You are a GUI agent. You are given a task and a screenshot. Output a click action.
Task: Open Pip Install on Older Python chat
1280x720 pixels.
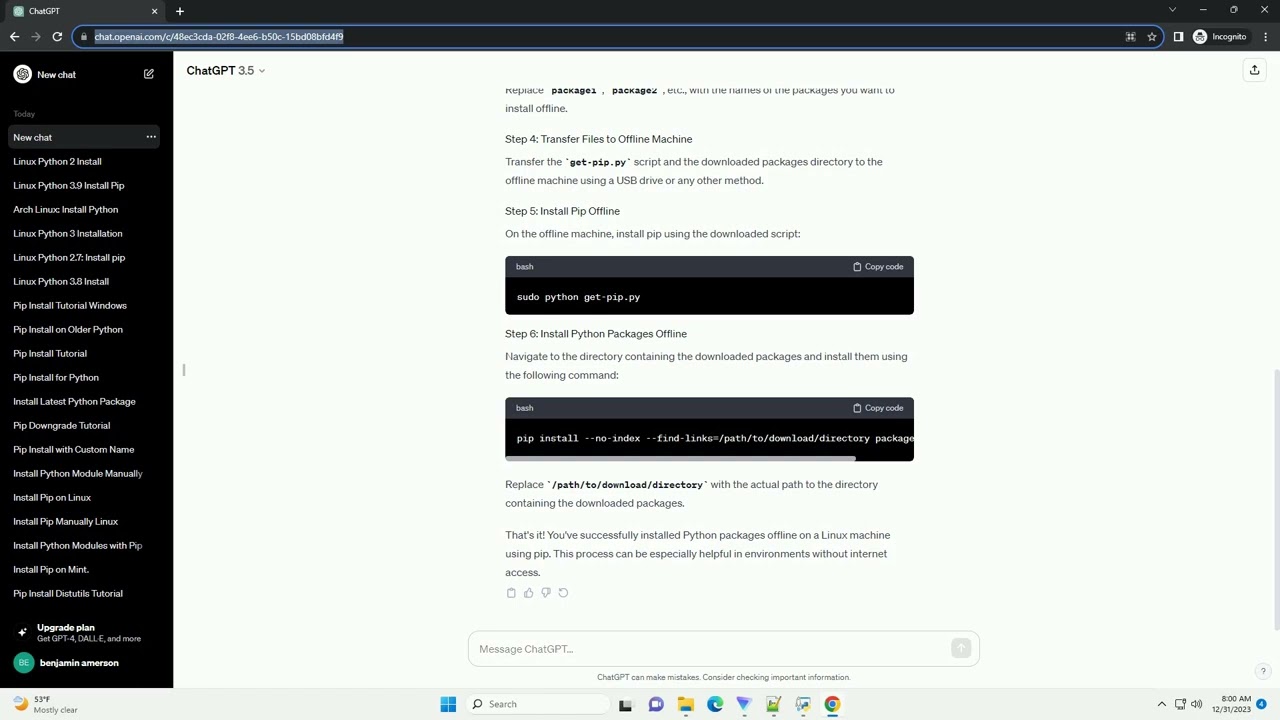pos(68,329)
